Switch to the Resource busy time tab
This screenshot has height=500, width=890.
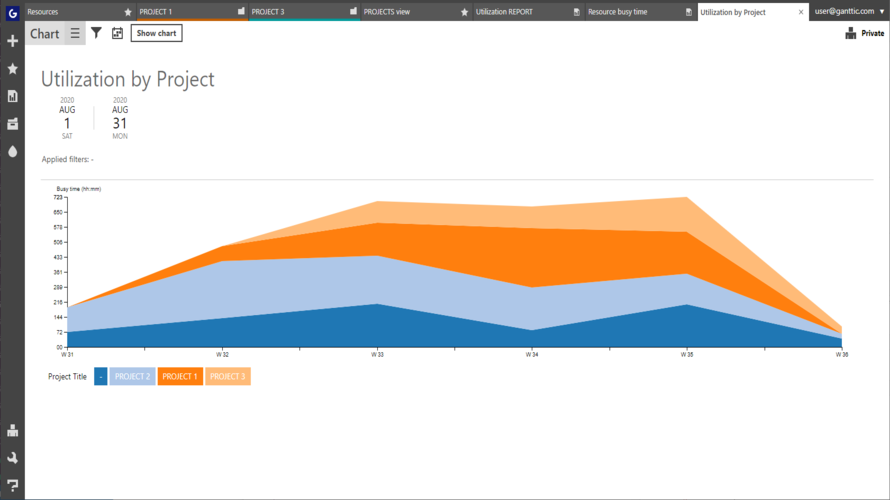click(640, 11)
